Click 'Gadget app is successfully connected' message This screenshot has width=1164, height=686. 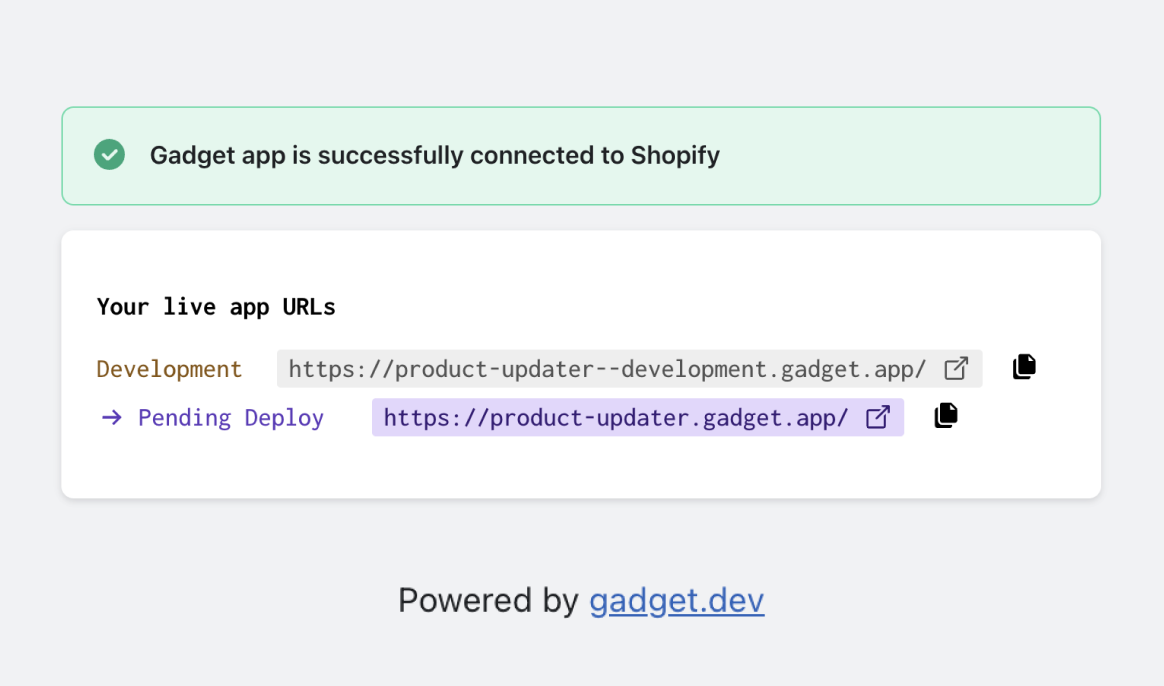[x=434, y=155]
